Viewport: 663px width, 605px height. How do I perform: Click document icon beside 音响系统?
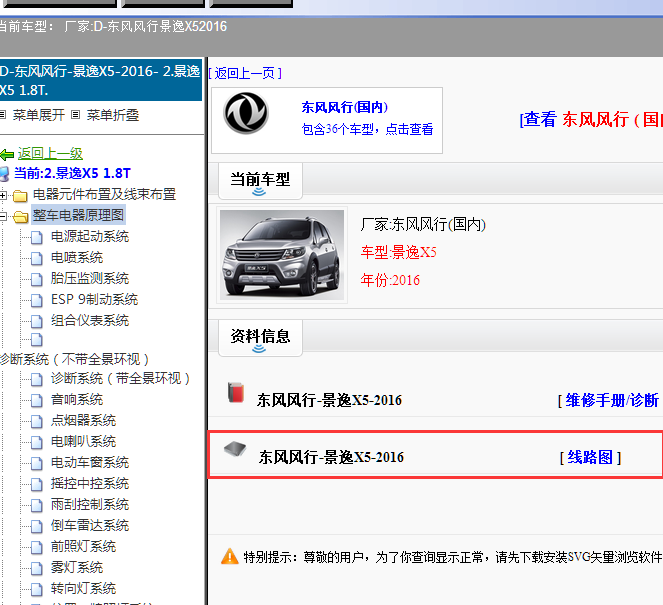click(x=37, y=400)
